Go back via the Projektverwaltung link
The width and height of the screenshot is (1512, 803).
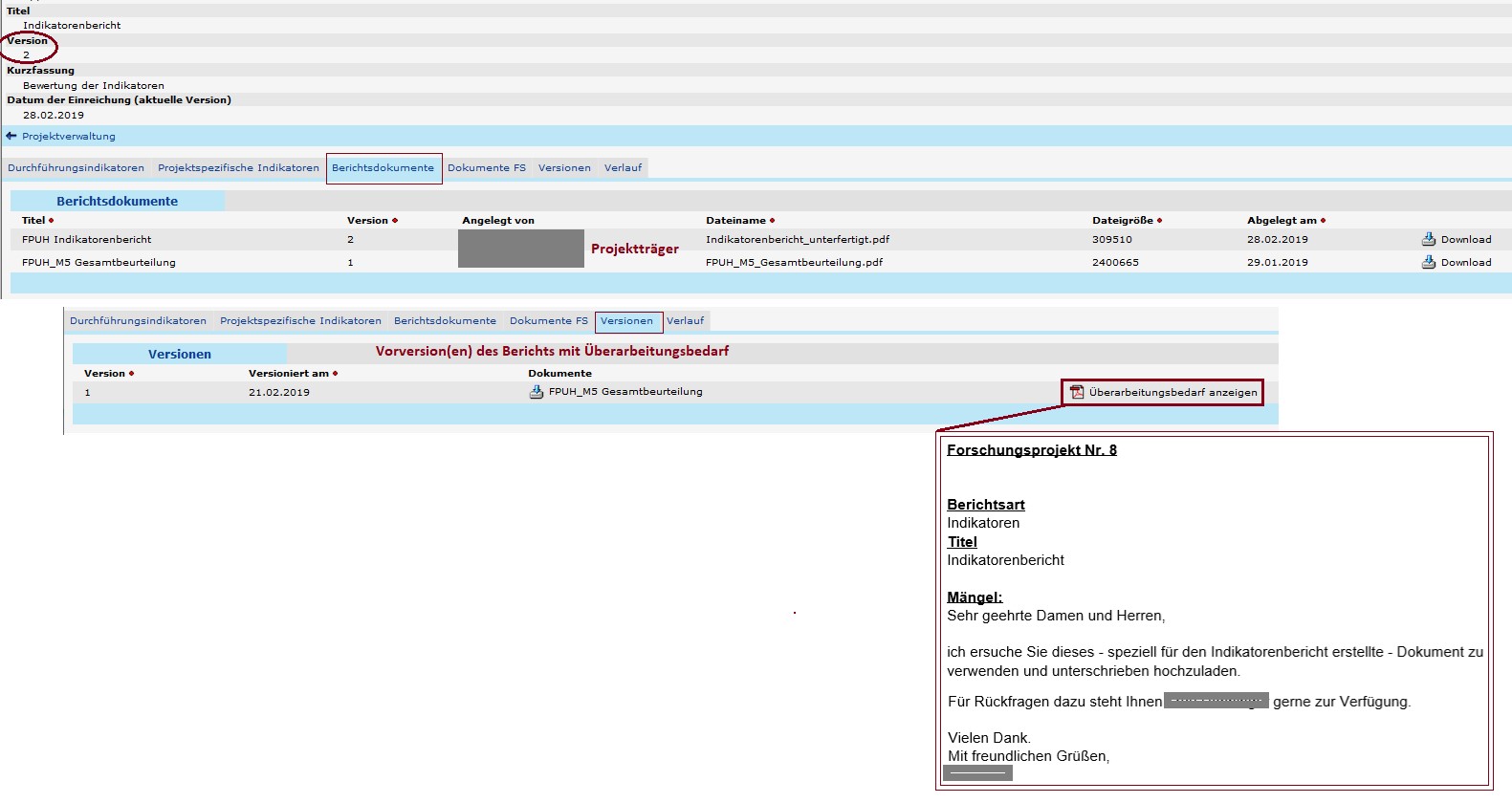(x=69, y=137)
